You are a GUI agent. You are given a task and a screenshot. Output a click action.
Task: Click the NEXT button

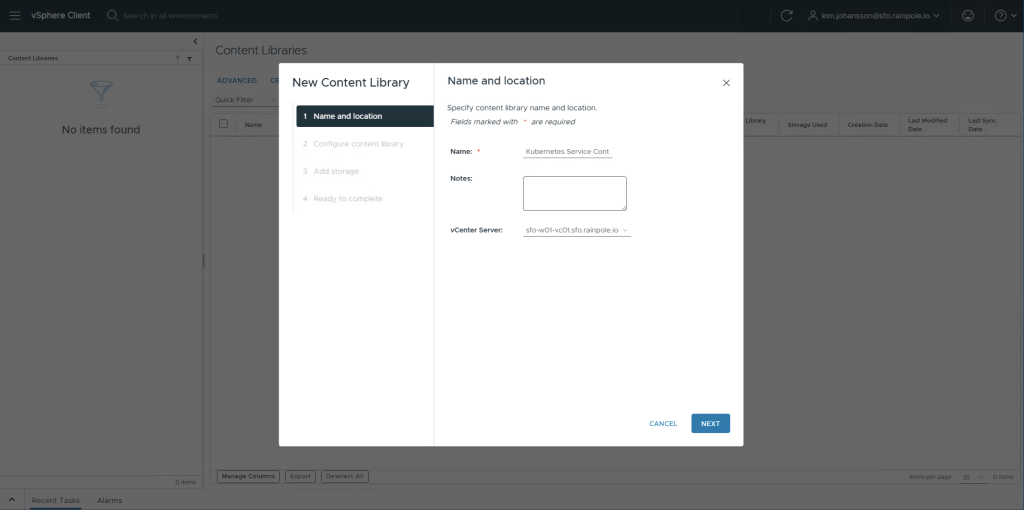[x=710, y=423]
